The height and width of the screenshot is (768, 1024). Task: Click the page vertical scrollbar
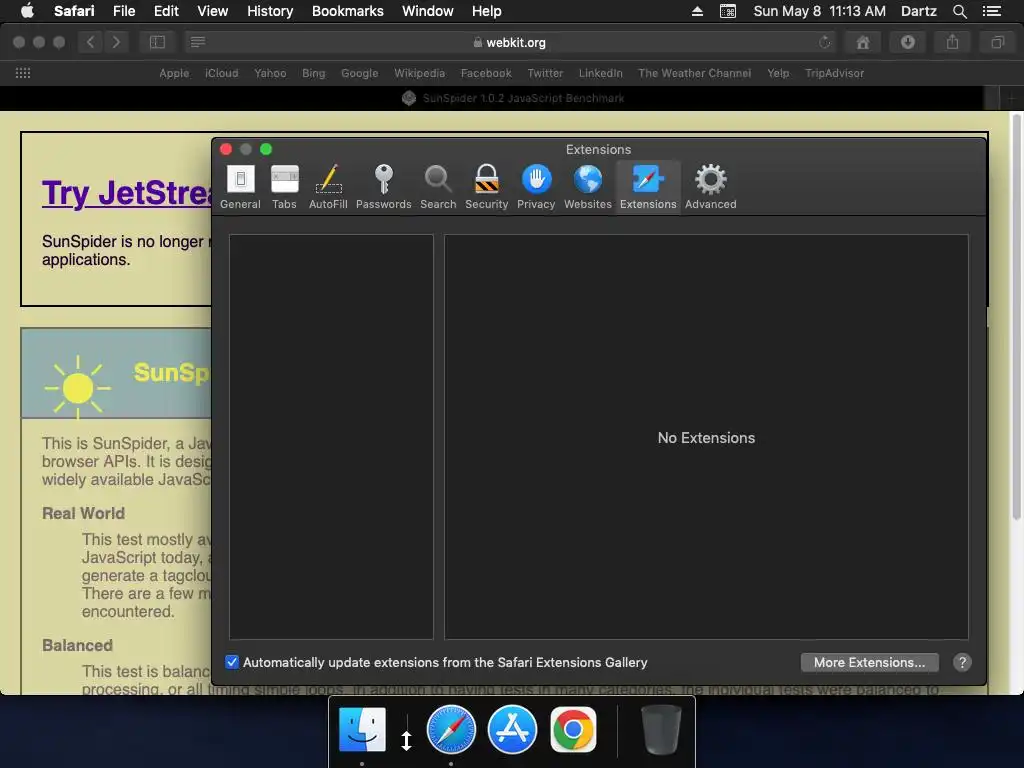click(x=1016, y=317)
